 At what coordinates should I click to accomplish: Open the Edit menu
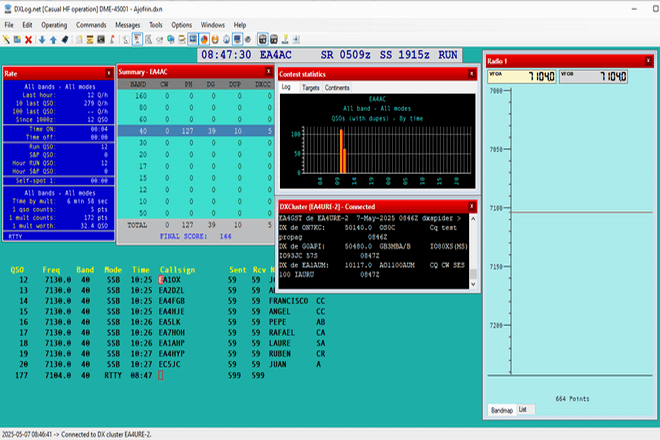27,25
